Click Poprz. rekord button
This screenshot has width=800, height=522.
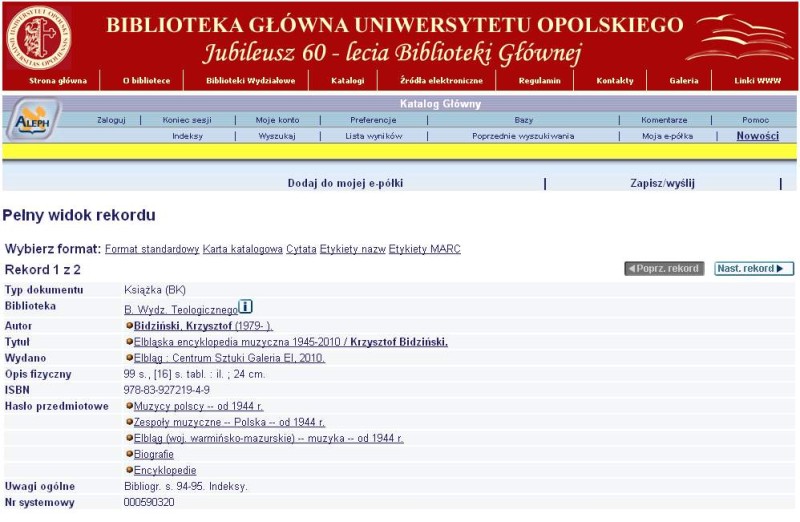click(664, 268)
